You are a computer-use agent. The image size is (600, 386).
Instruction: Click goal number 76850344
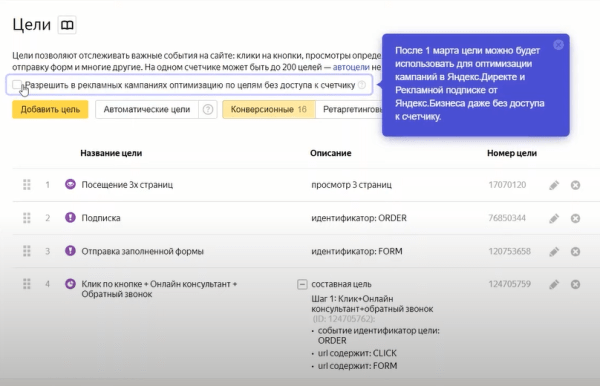tap(507, 218)
